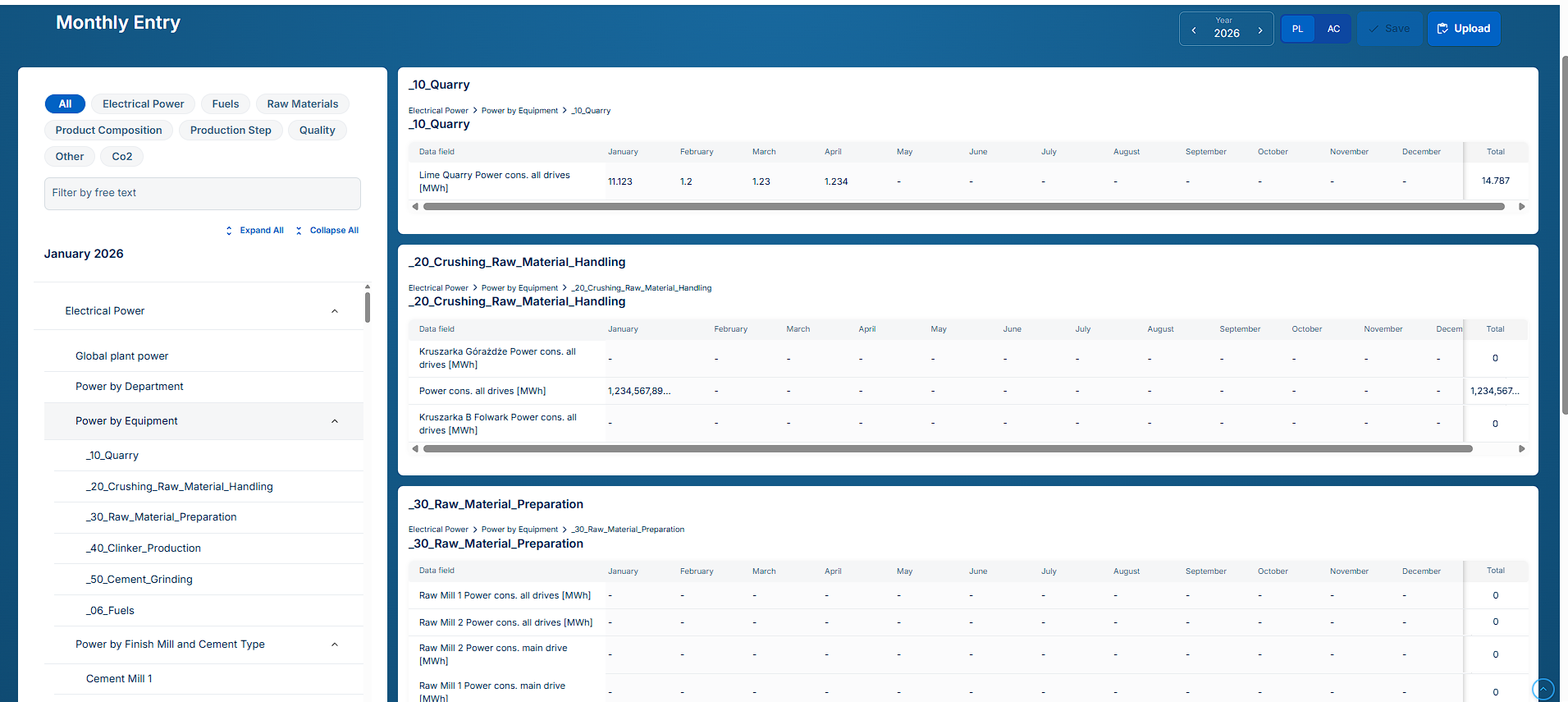Viewport: 1568px width, 702px height.
Task: Select the All filter chip
Action: 65,104
